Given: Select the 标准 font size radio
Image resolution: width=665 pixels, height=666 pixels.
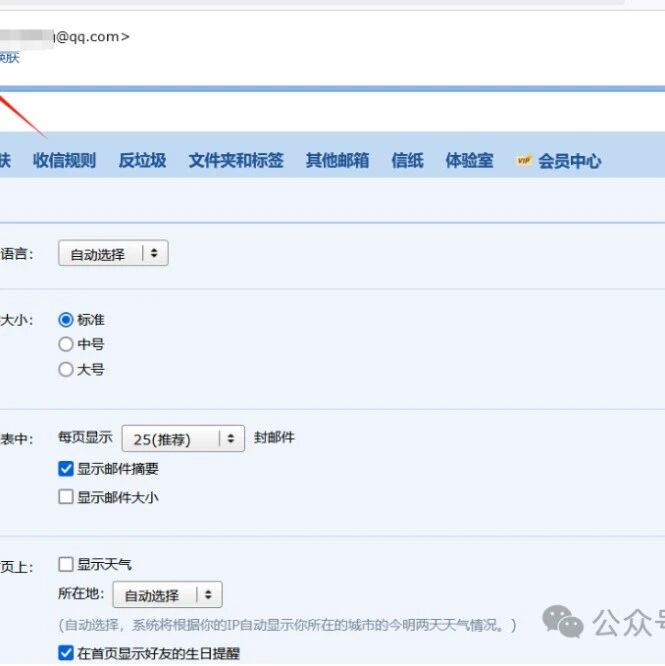Looking at the screenshot, I should [66, 320].
